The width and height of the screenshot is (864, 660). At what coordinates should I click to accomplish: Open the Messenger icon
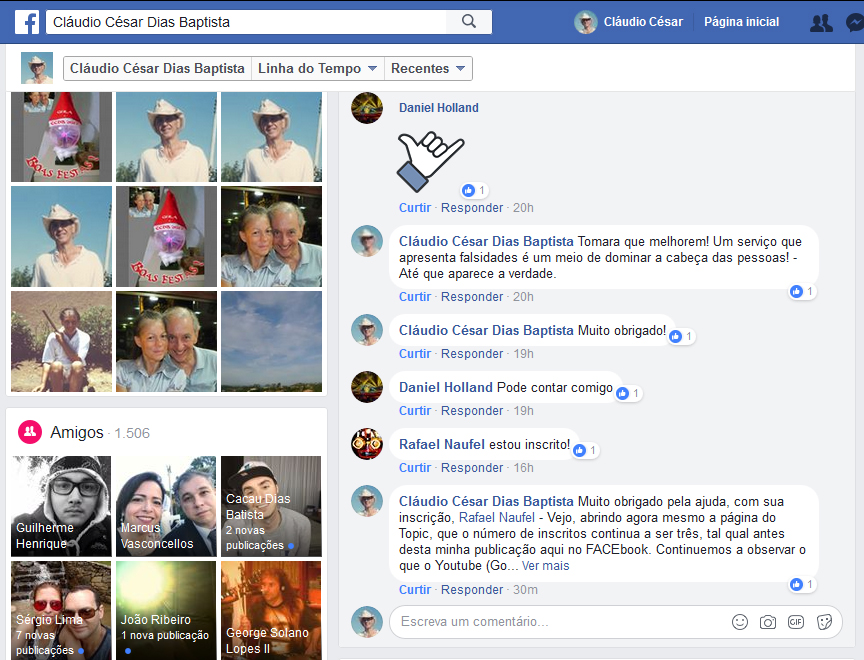[855, 23]
